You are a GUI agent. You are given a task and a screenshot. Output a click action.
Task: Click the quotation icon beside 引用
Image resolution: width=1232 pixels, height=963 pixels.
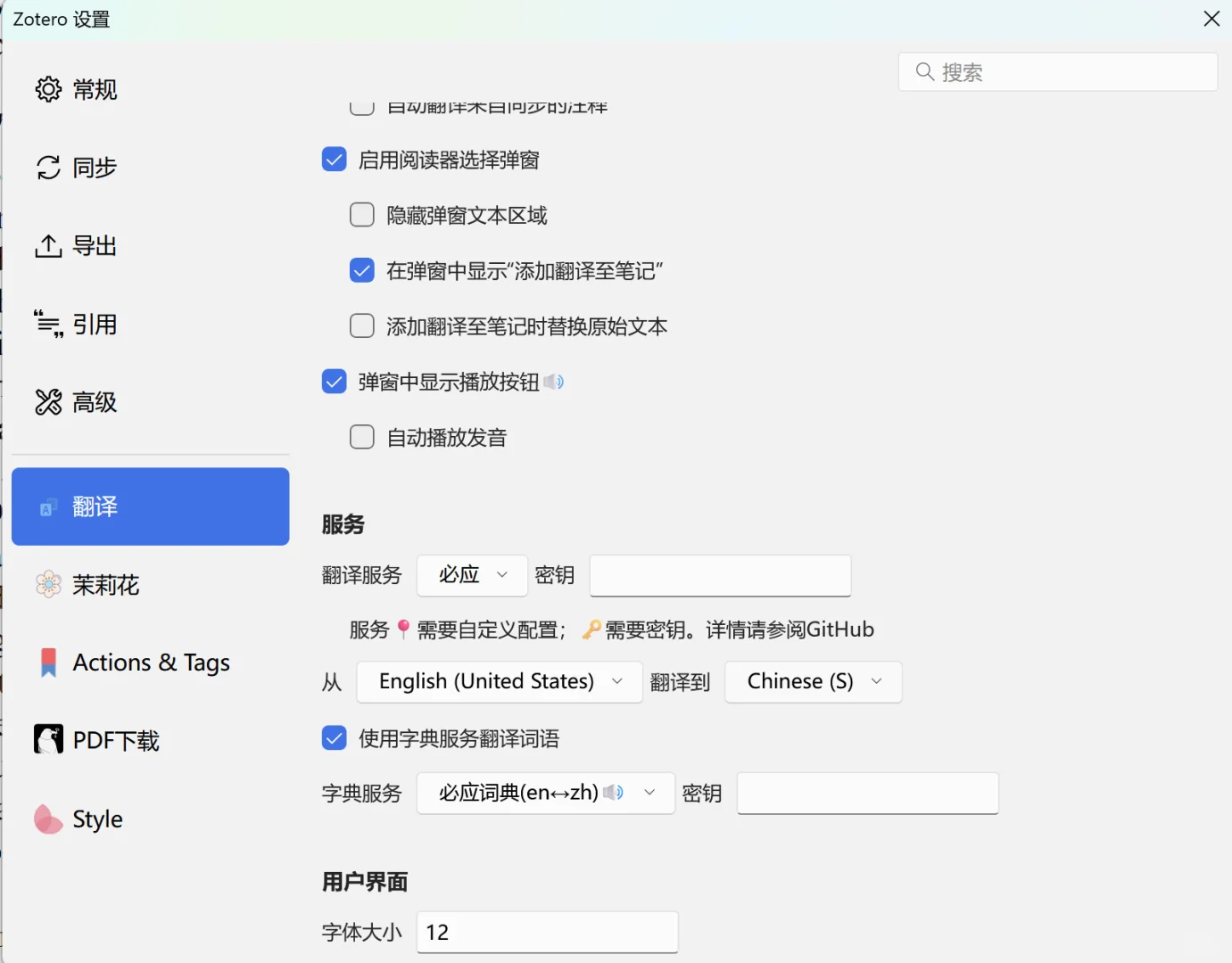pyautogui.click(x=48, y=324)
